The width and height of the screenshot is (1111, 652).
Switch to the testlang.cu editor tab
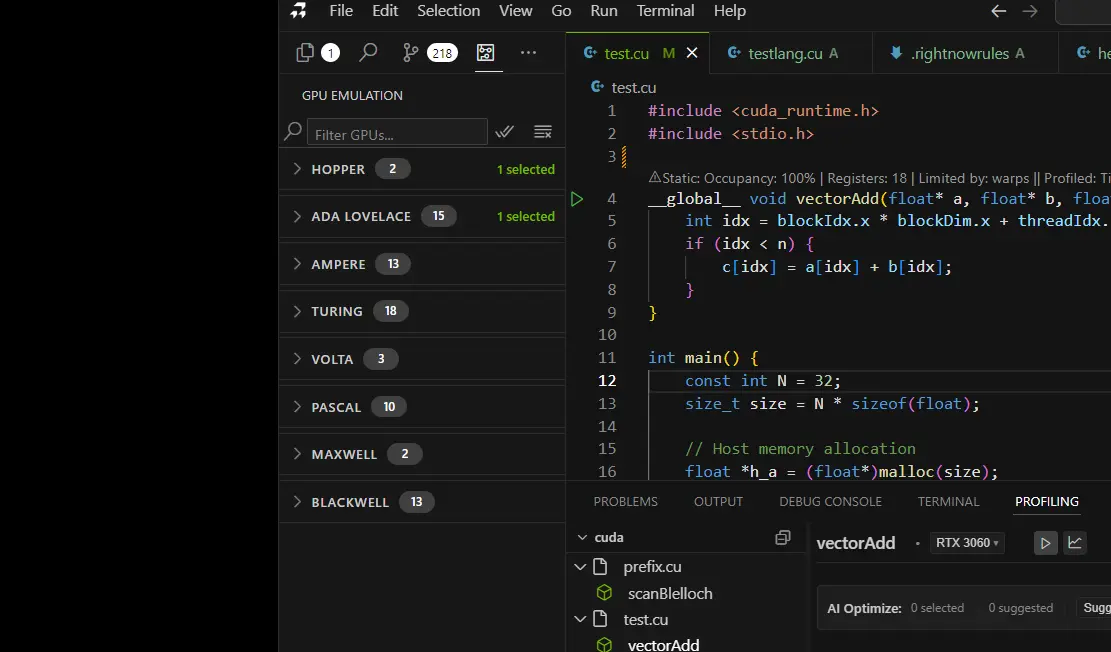pos(784,53)
